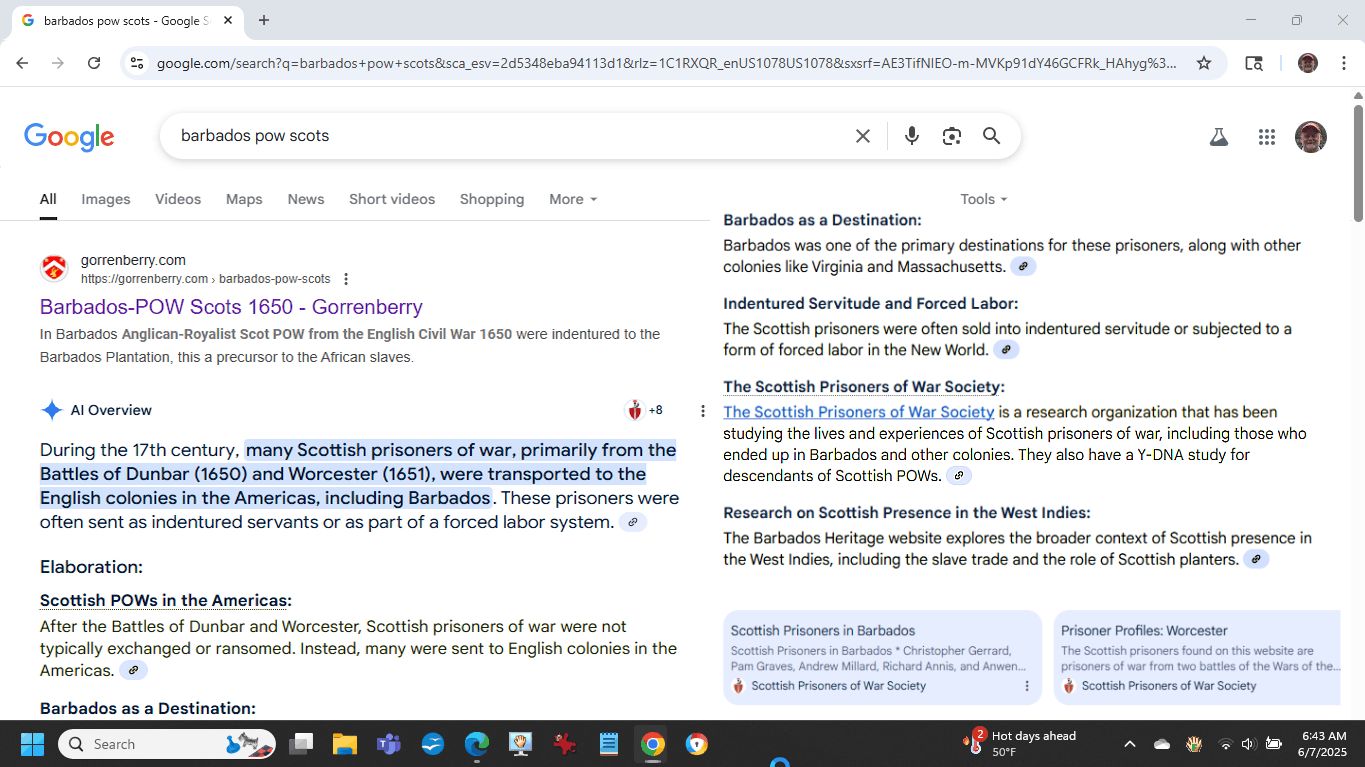
Task: Reload the current page
Action: click(94, 63)
